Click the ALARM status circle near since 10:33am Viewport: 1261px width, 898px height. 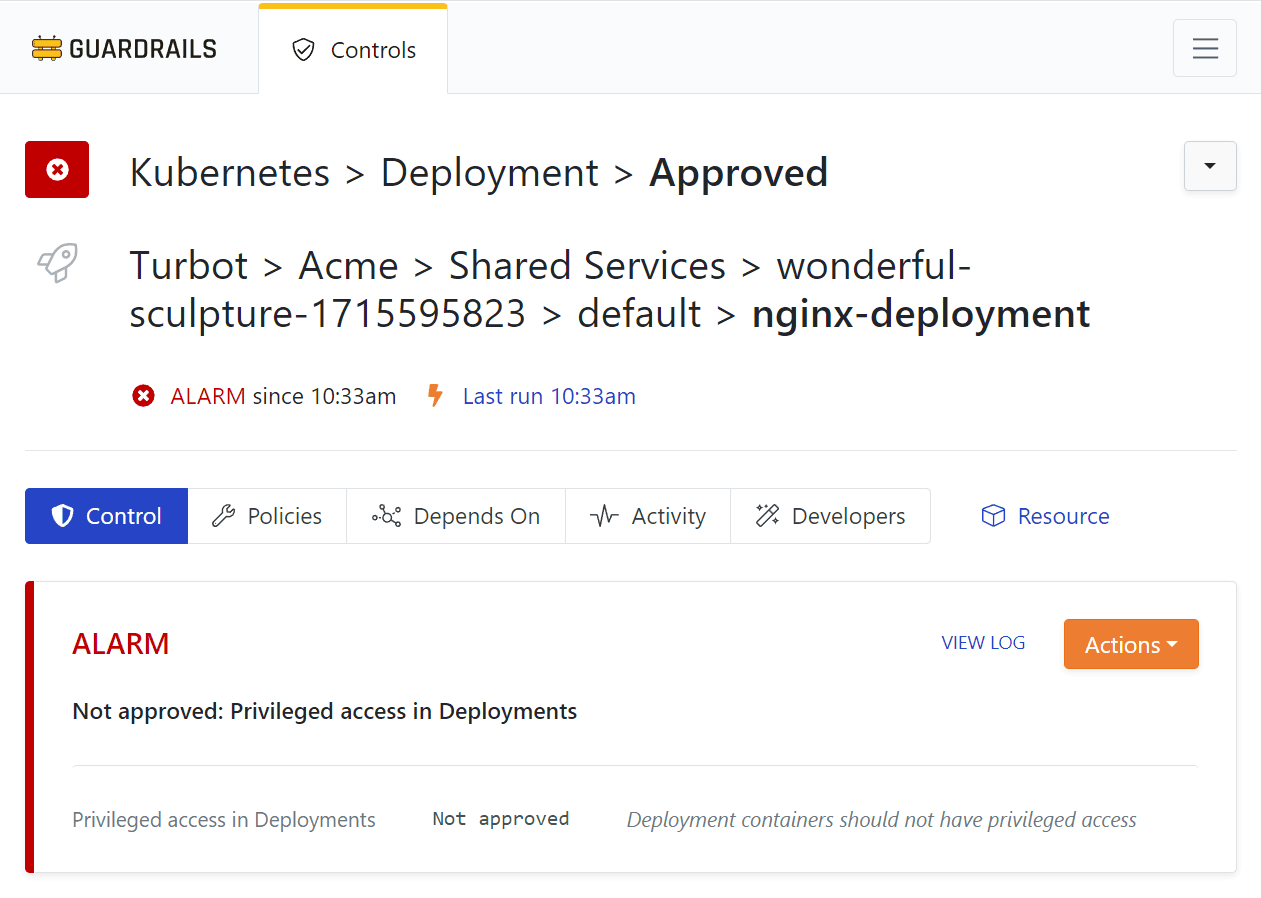tap(143, 395)
